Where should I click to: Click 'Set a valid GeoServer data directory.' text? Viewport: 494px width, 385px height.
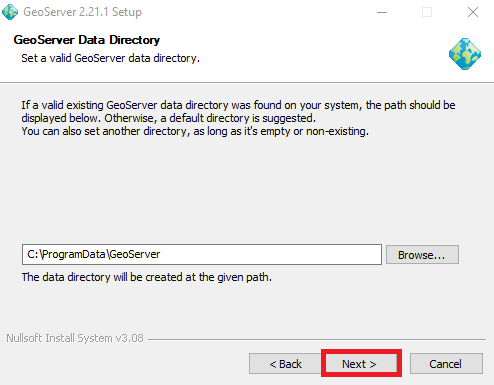point(110,58)
